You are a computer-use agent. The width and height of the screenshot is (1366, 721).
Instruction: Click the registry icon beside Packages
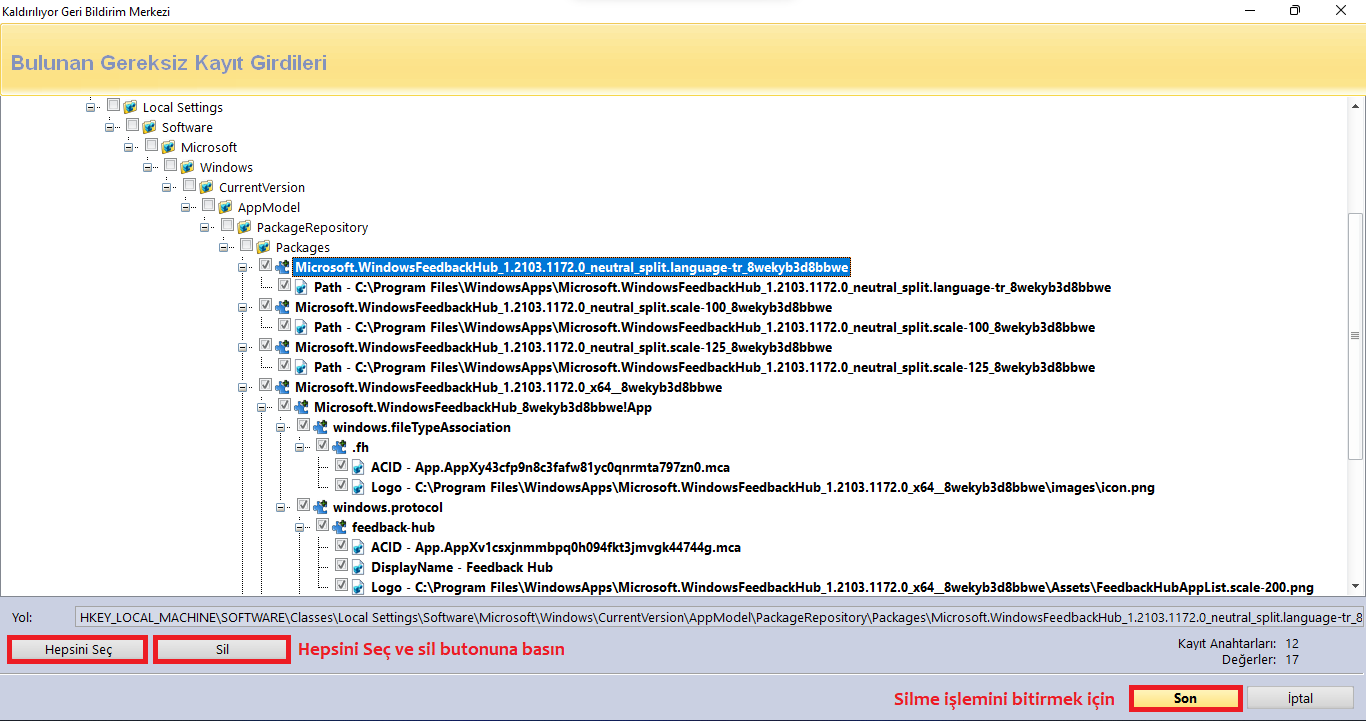coord(264,247)
